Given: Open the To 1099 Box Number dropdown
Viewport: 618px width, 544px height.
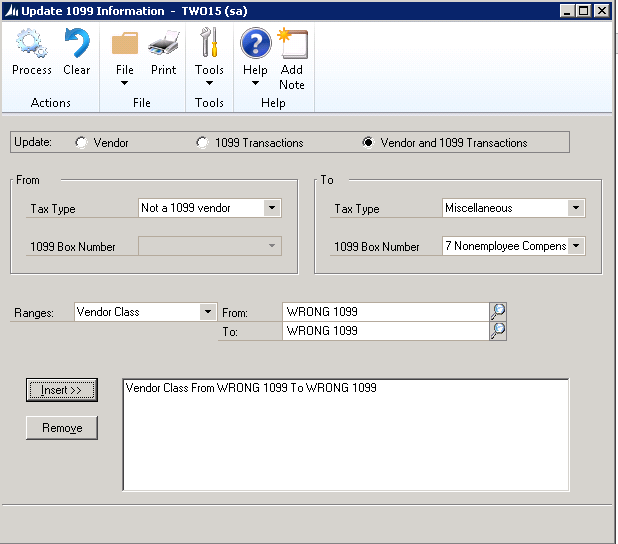Looking at the screenshot, I should (575, 246).
